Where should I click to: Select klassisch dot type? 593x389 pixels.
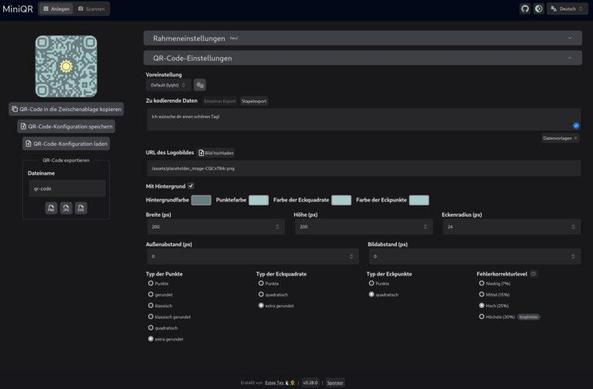click(151, 305)
